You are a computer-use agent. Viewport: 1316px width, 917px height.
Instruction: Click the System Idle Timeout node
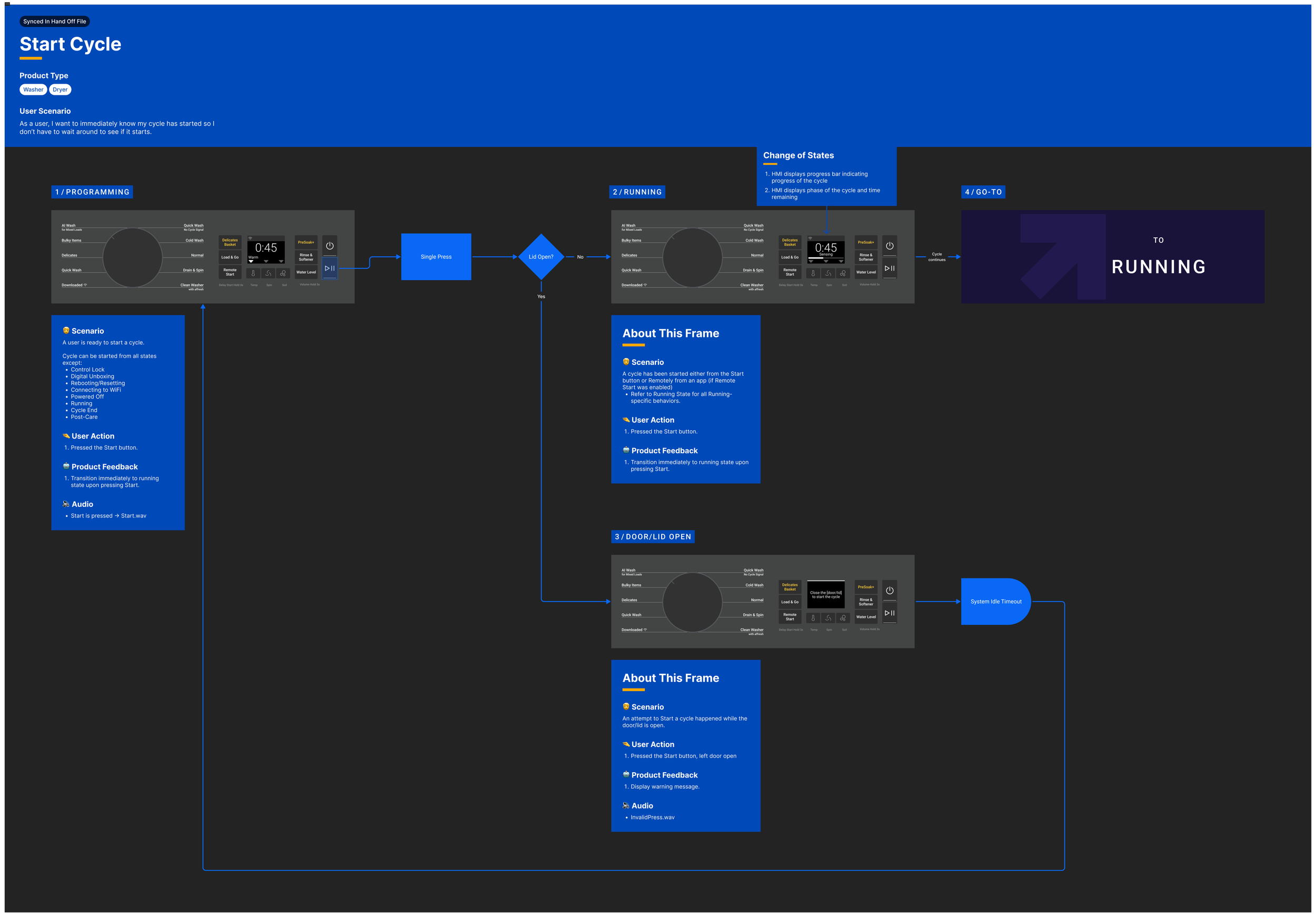pos(995,601)
